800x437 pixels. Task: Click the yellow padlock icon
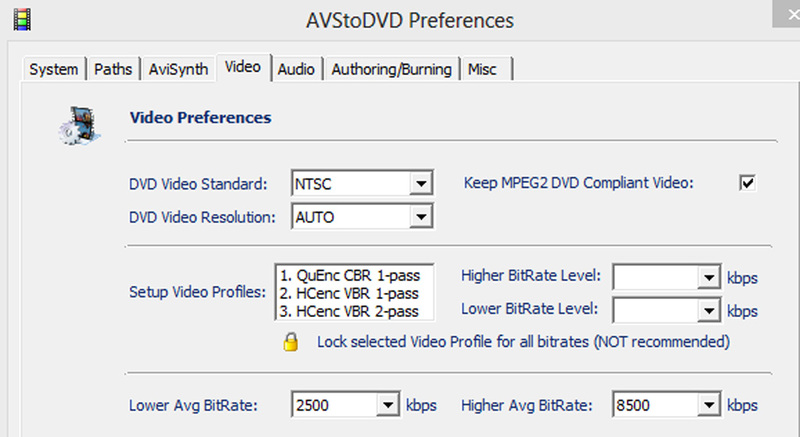[290, 342]
